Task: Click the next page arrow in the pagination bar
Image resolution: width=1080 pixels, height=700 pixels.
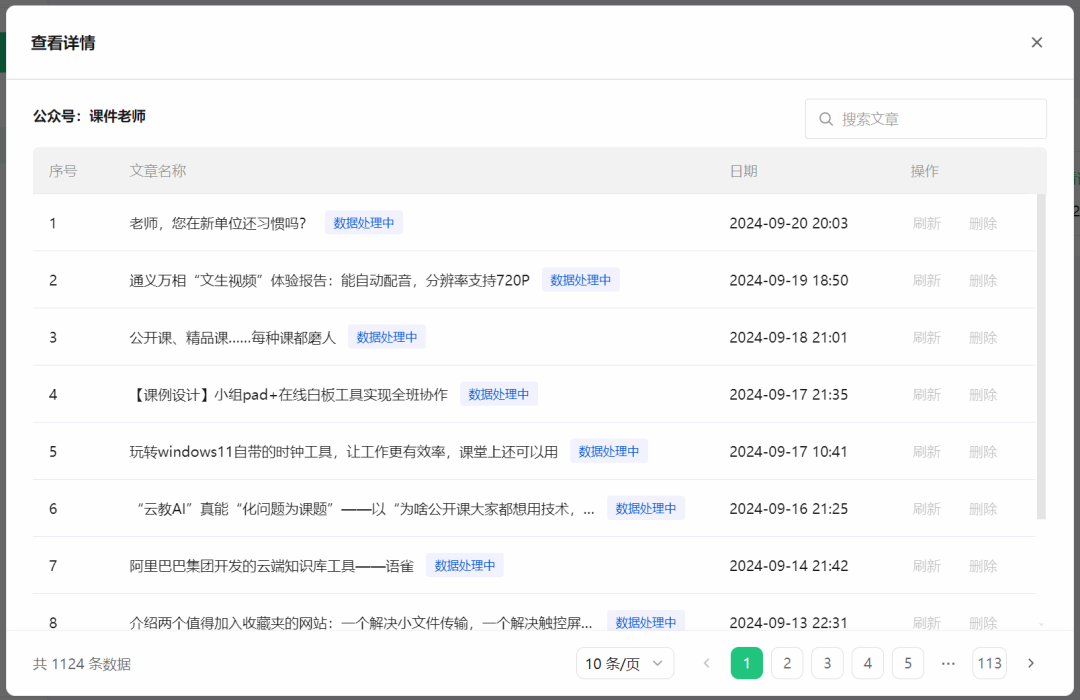Action: tap(1031, 663)
